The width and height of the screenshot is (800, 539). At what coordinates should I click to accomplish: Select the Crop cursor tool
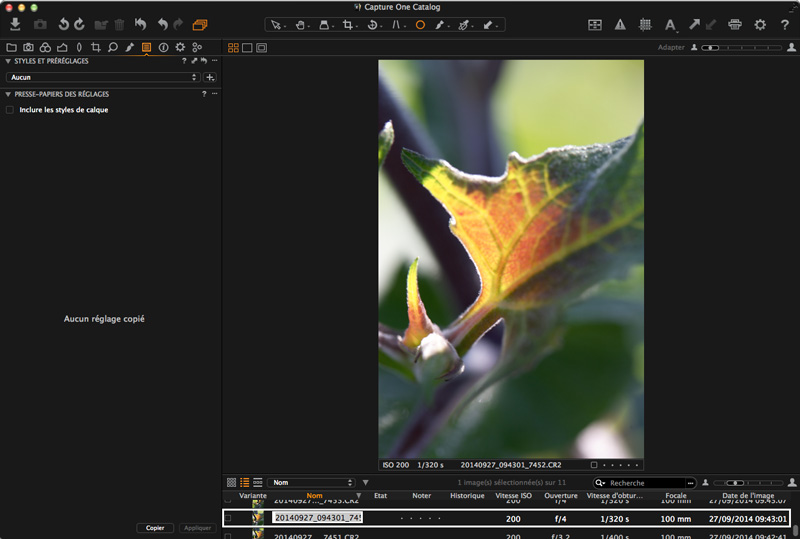(348, 24)
